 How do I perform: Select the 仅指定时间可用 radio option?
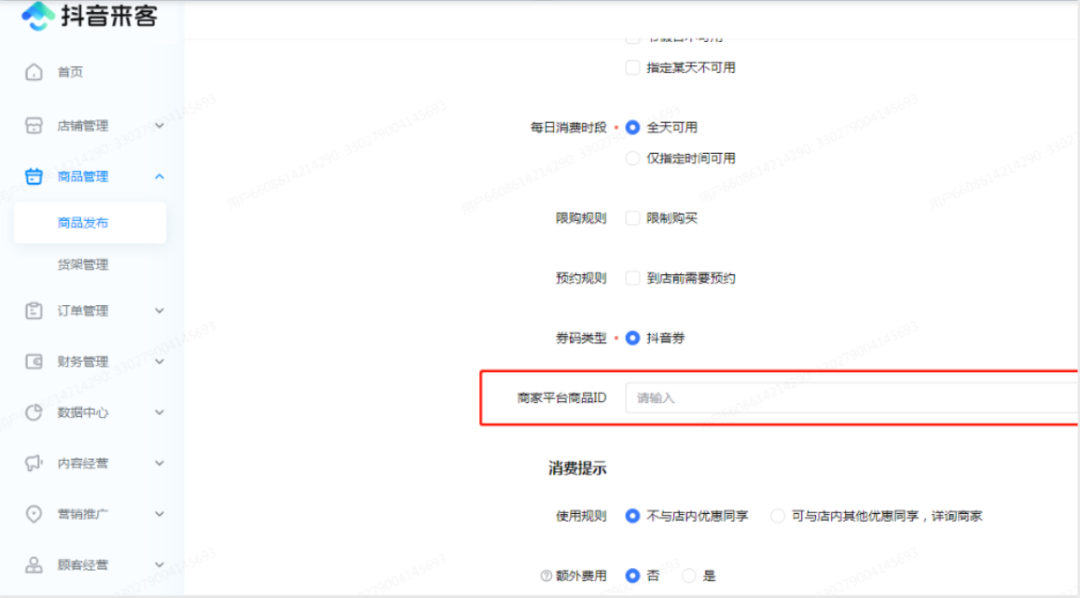[x=632, y=158]
